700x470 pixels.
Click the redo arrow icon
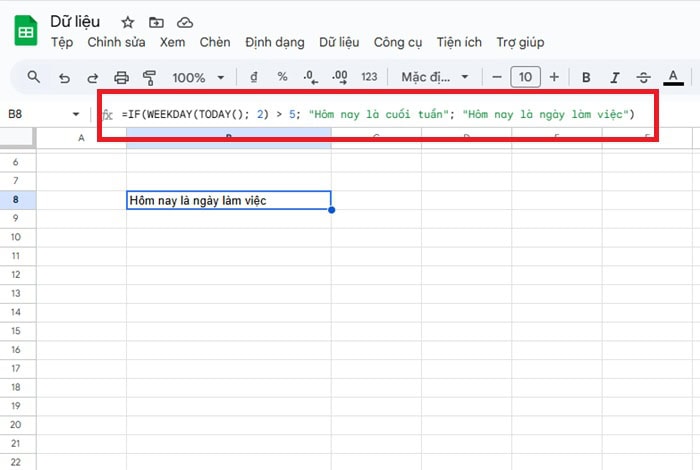pos(93,77)
